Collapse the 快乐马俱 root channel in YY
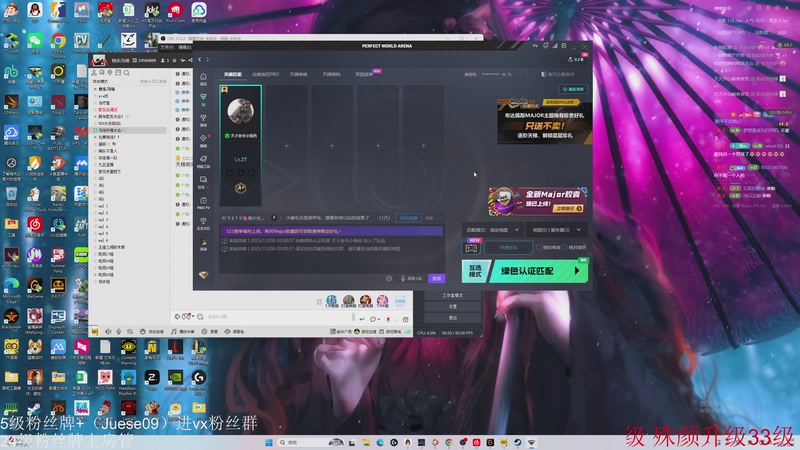The height and width of the screenshot is (450, 800). tap(95, 89)
